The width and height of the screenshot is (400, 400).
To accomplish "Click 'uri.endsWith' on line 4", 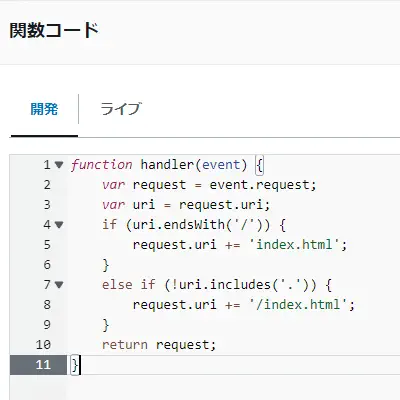I will 179,225.
